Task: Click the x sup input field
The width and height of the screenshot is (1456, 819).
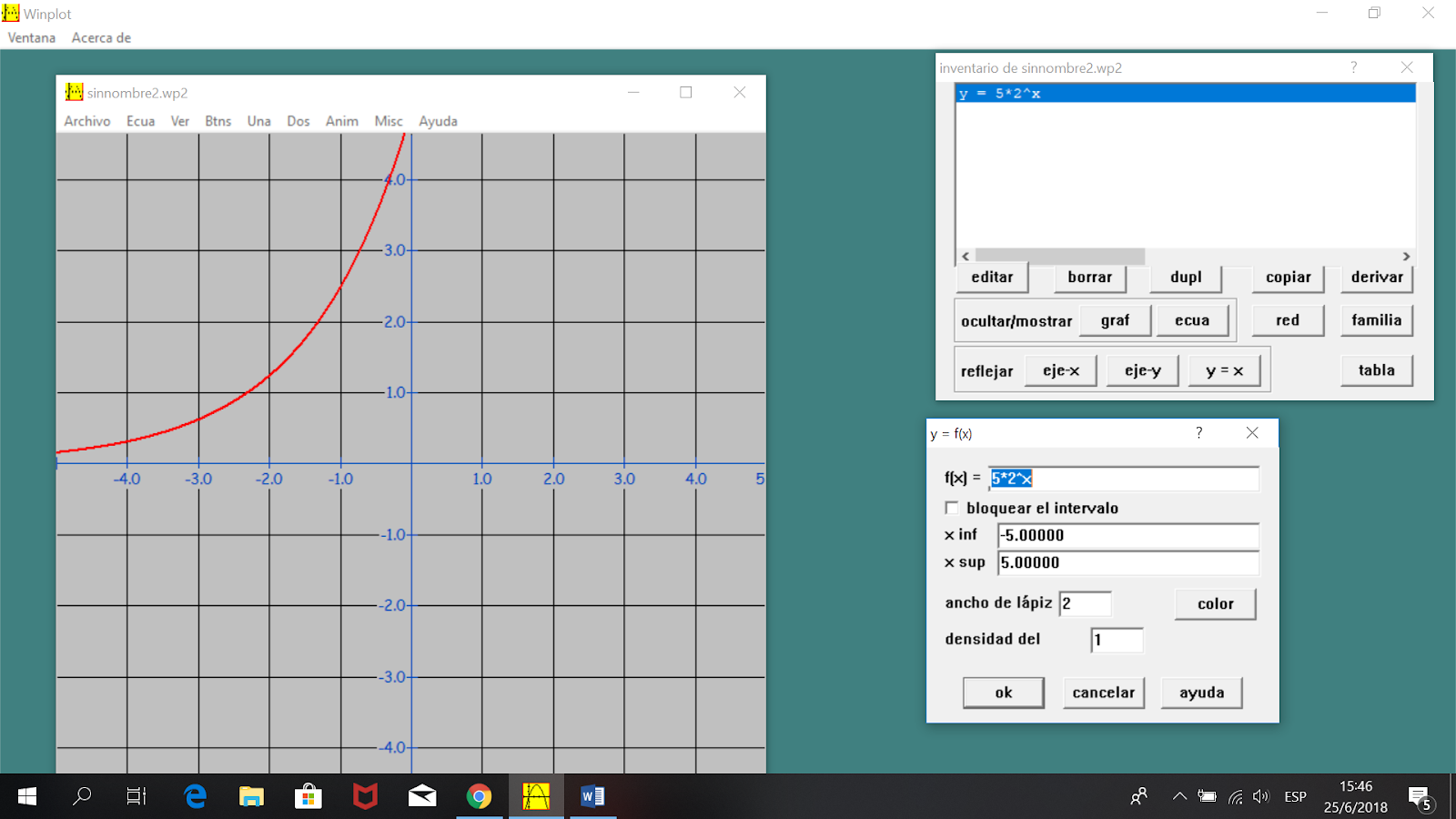Action: (x=1128, y=563)
